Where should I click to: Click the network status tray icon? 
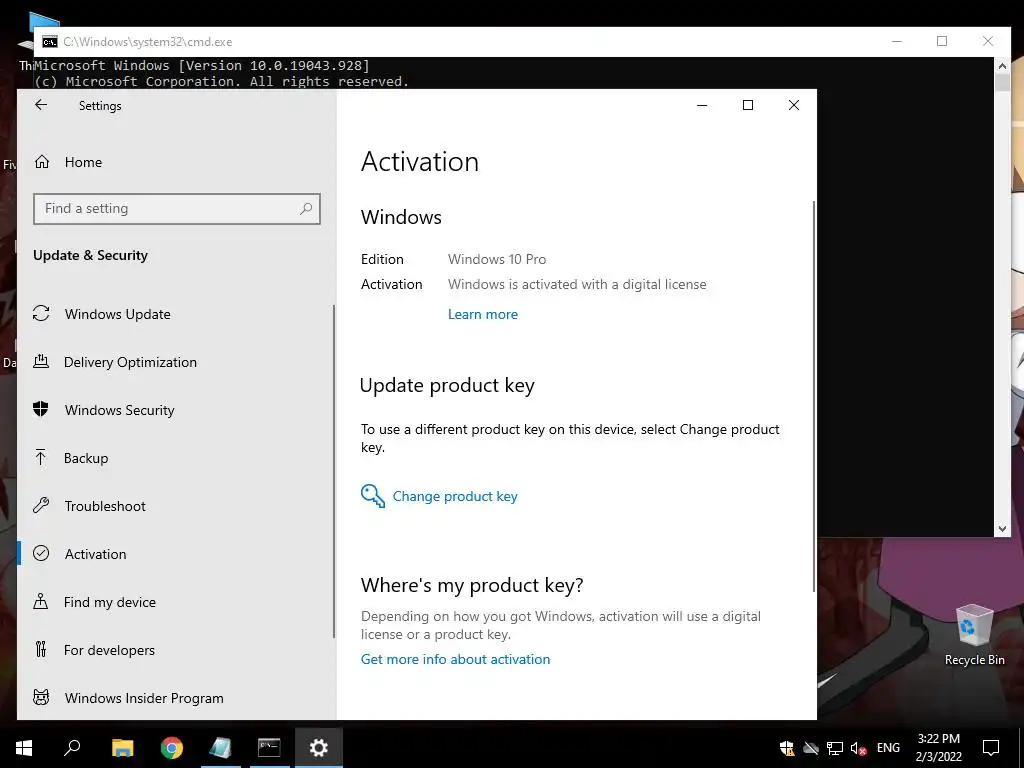point(835,748)
